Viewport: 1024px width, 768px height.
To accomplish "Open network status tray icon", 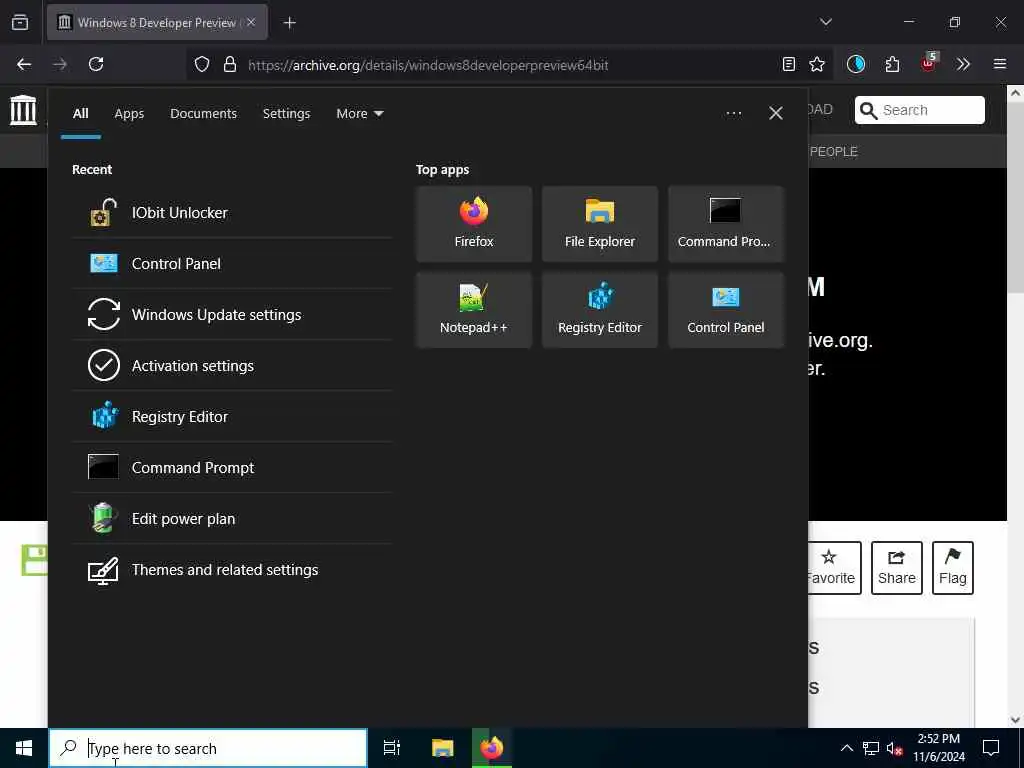I will (871, 748).
